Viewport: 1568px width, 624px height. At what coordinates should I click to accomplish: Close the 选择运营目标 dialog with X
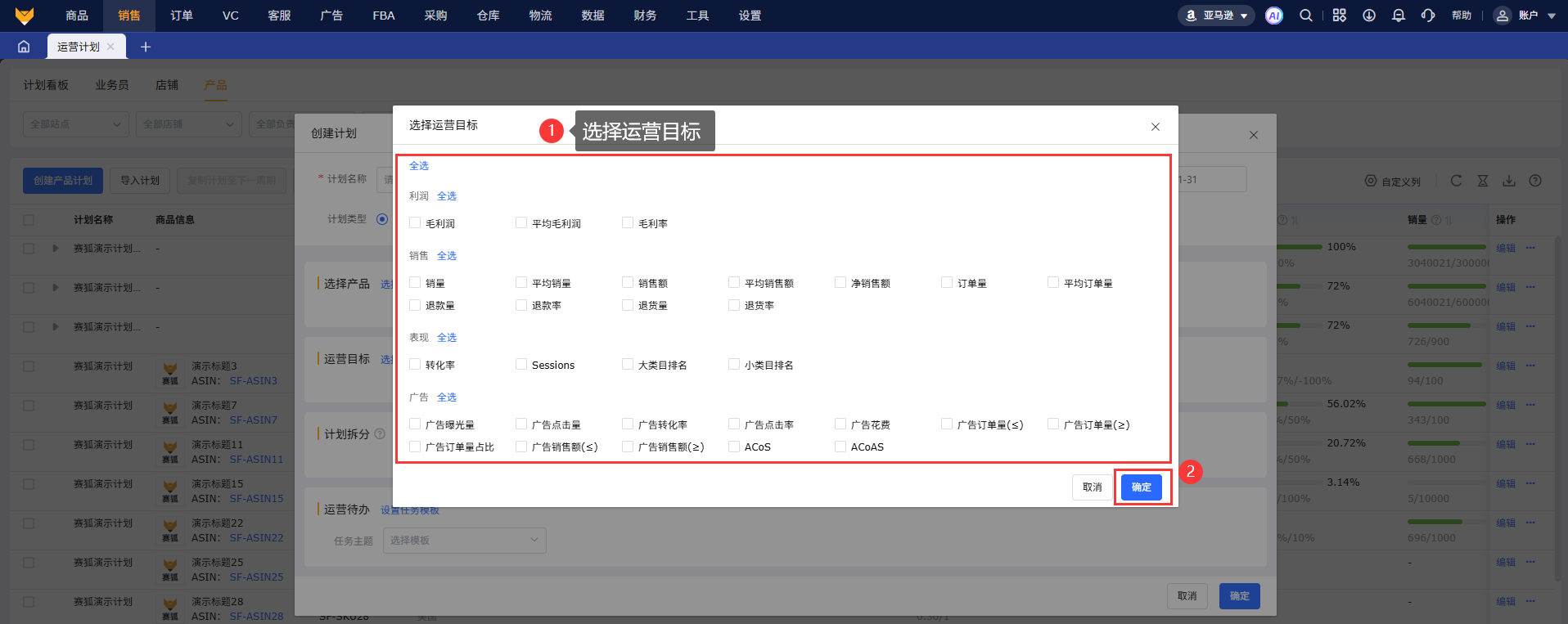pos(1156,127)
